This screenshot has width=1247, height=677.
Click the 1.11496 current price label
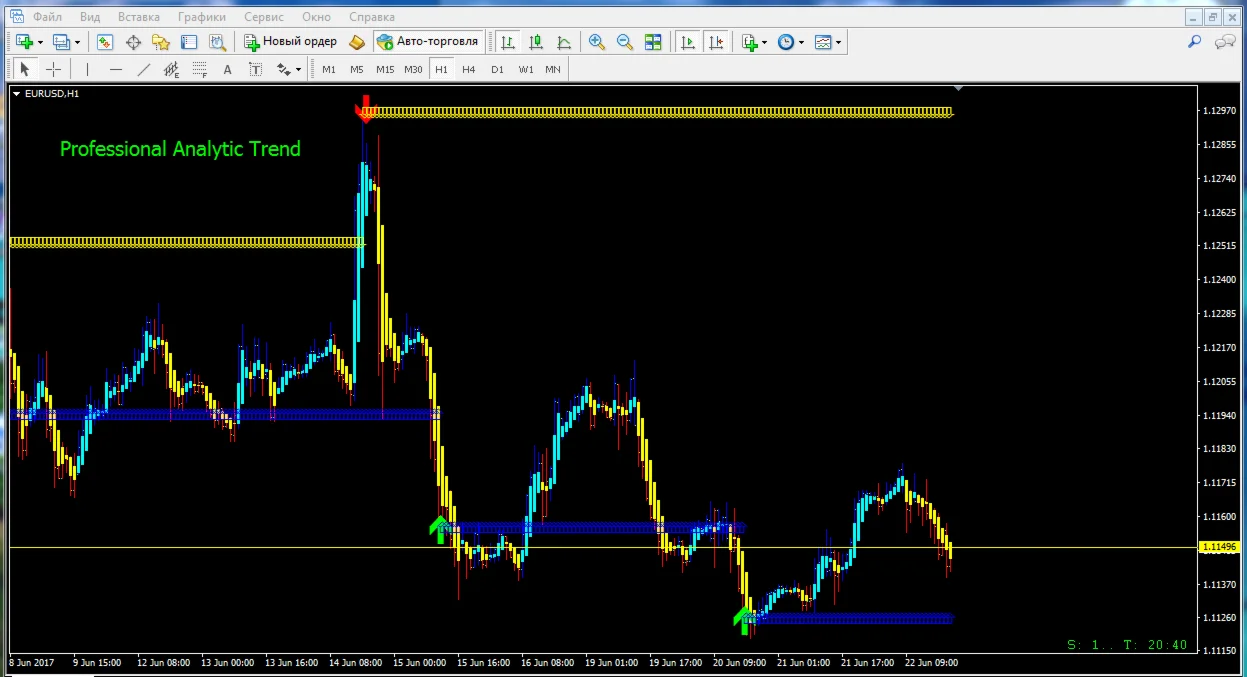1218,547
